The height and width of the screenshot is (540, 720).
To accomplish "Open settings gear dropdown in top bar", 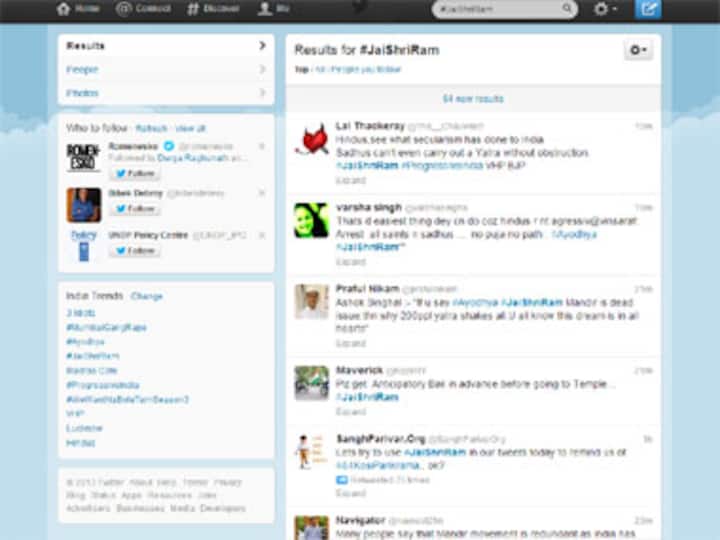I will (604, 9).
